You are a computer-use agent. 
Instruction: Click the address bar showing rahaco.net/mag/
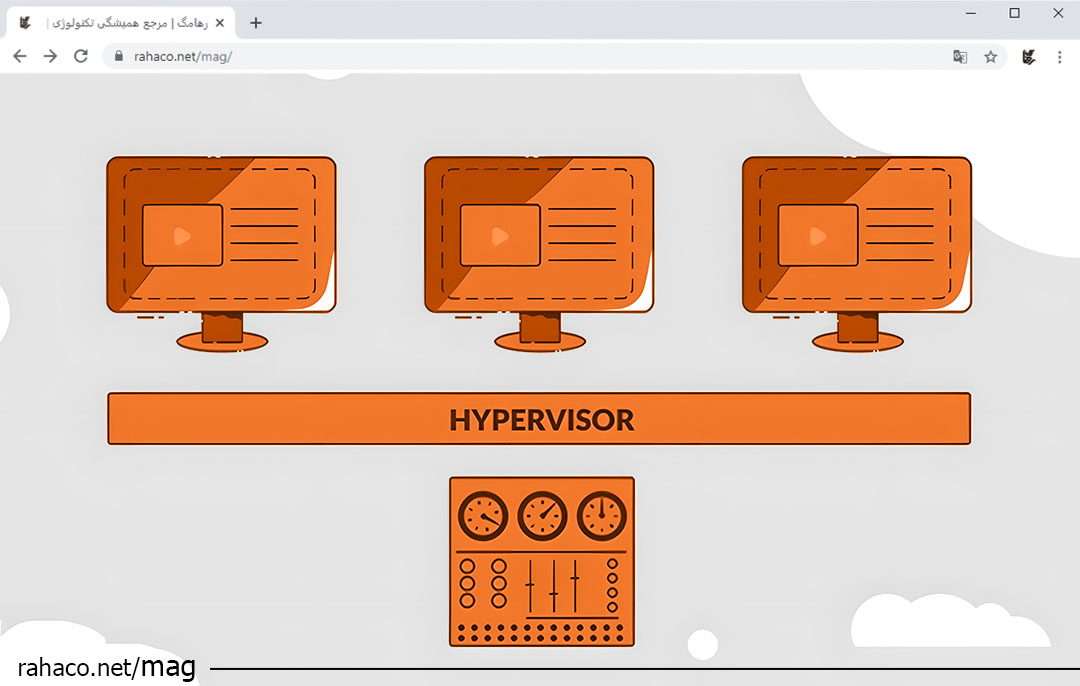point(500,57)
